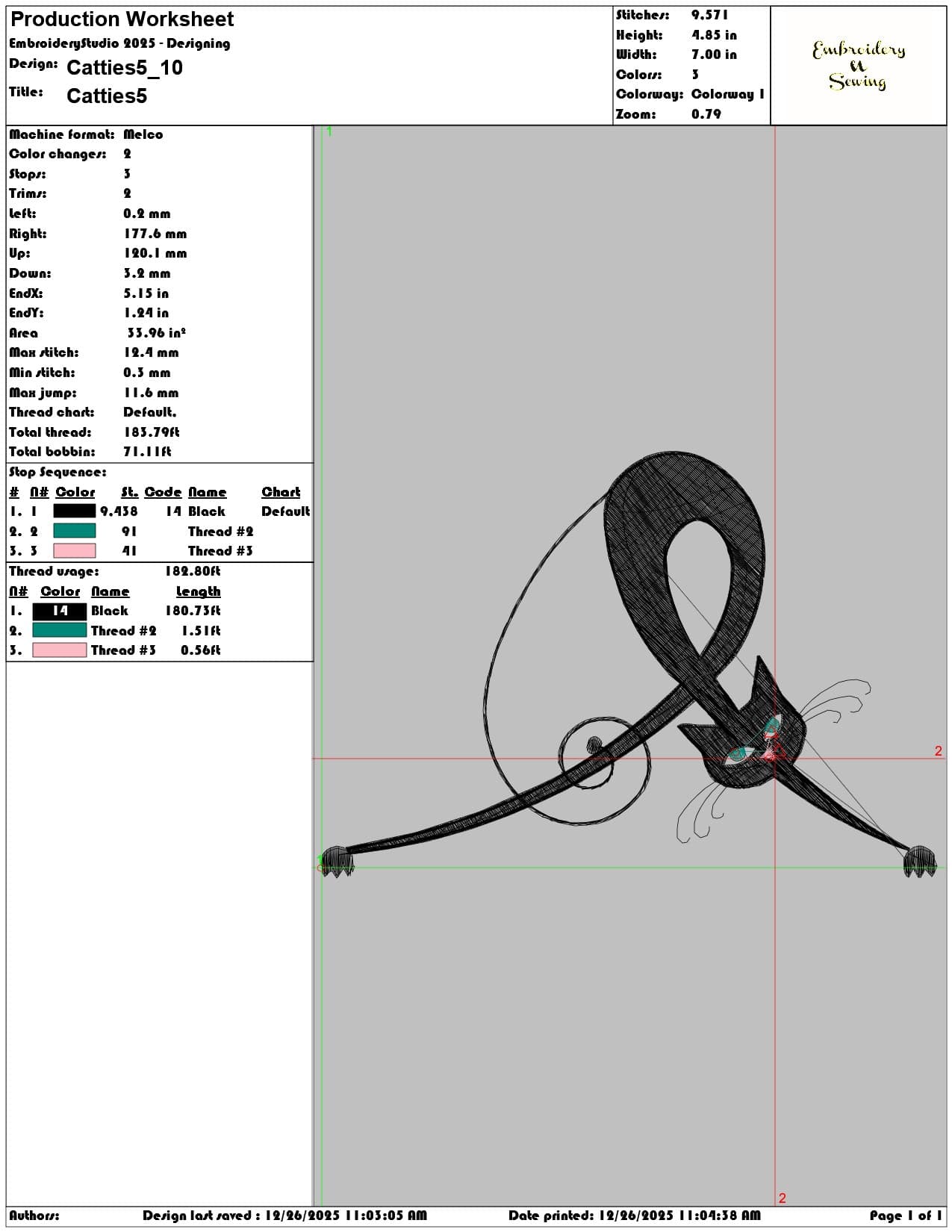Click the 'Production Worksheet' heading
Image resolution: width=952 pixels, height=1232 pixels.
point(122,19)
